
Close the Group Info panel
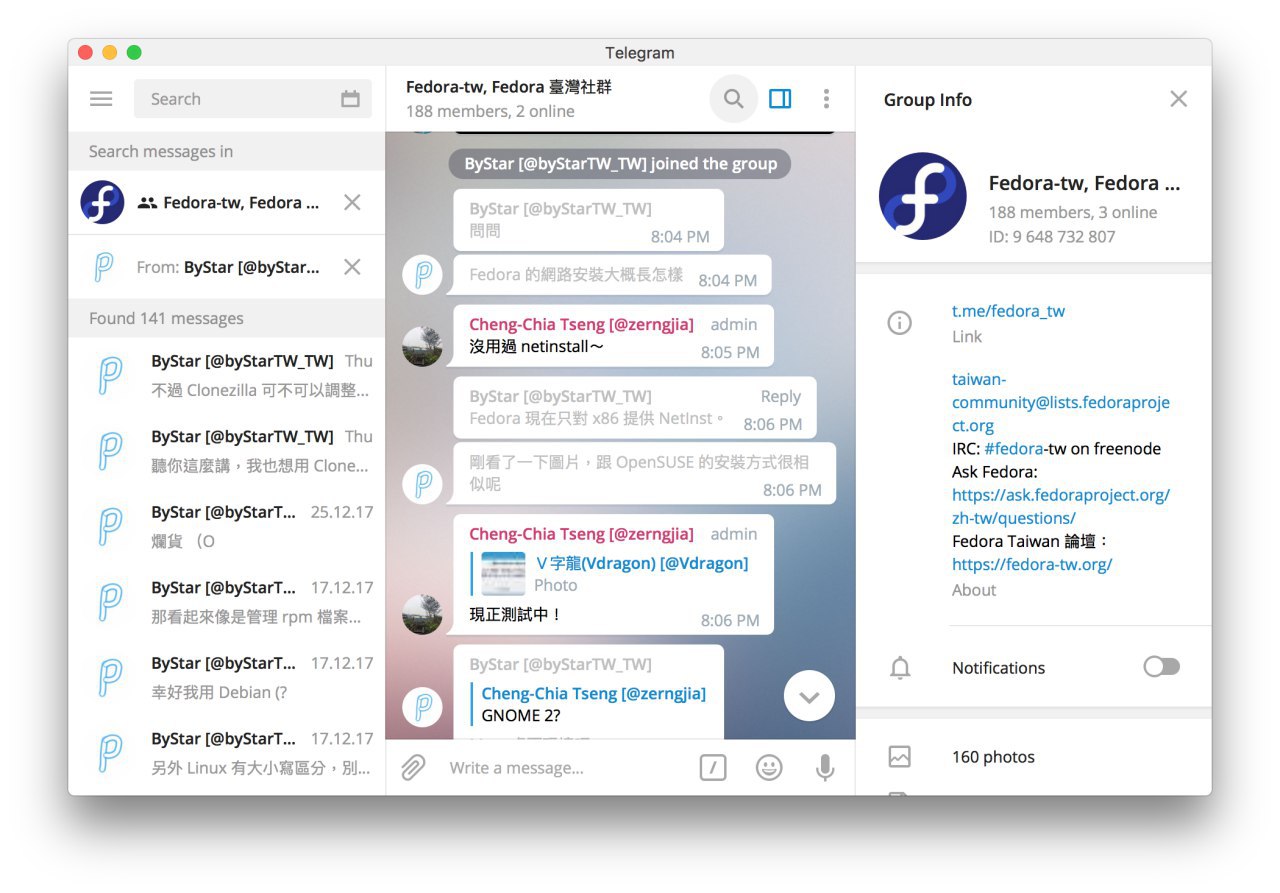point(1179,99)
